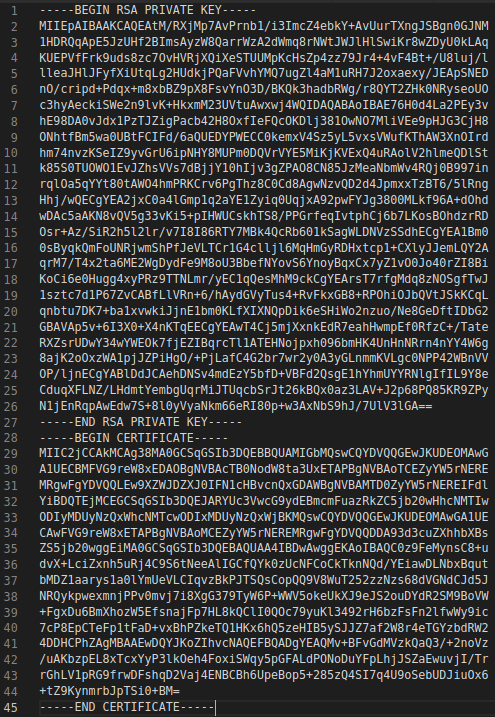Place cursor in line starting with GBAVAp5v+6I3X0
This screenshot has width=495, height=717.
264,327
